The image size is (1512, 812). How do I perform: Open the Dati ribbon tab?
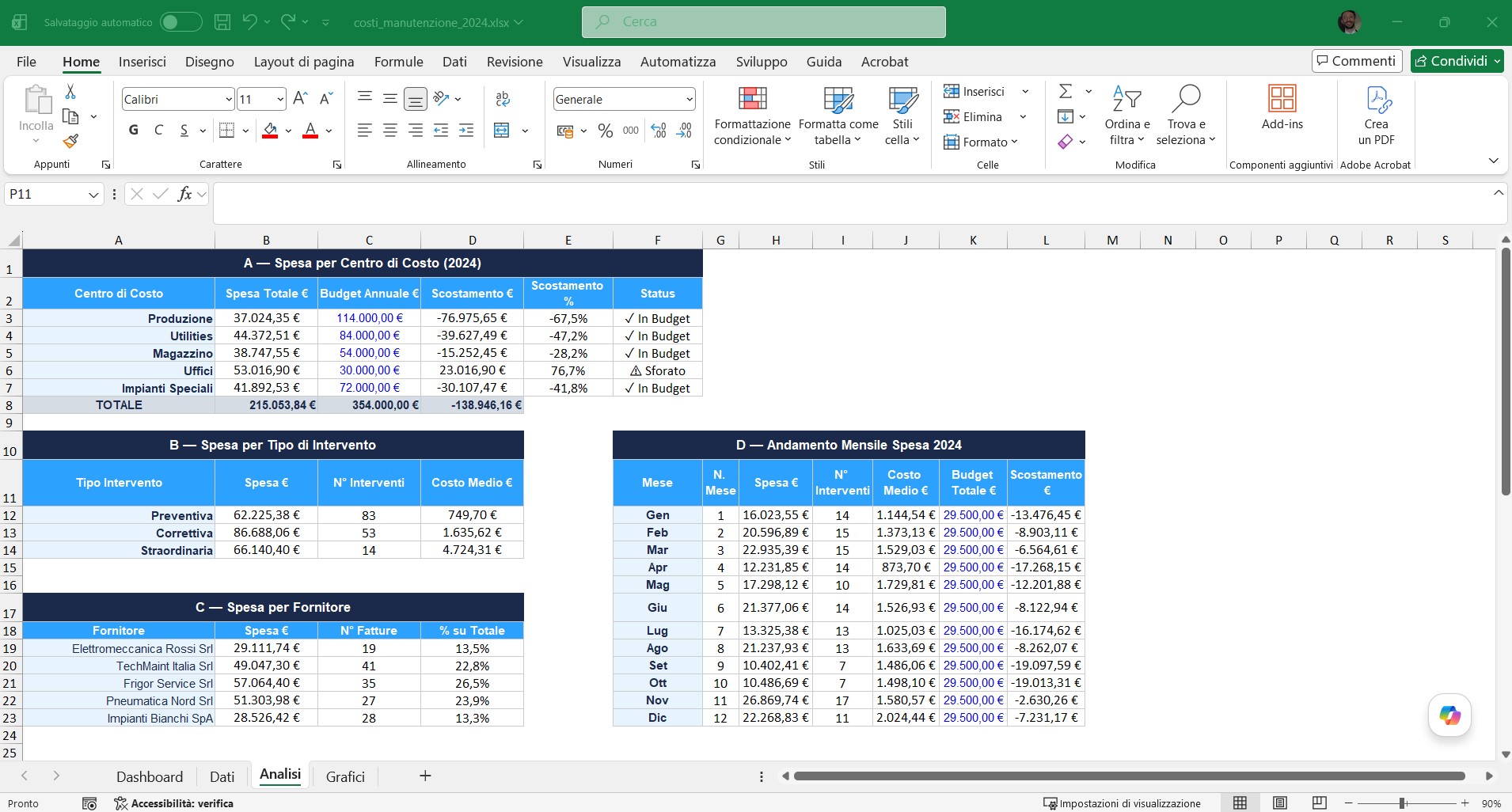(454, 62)
